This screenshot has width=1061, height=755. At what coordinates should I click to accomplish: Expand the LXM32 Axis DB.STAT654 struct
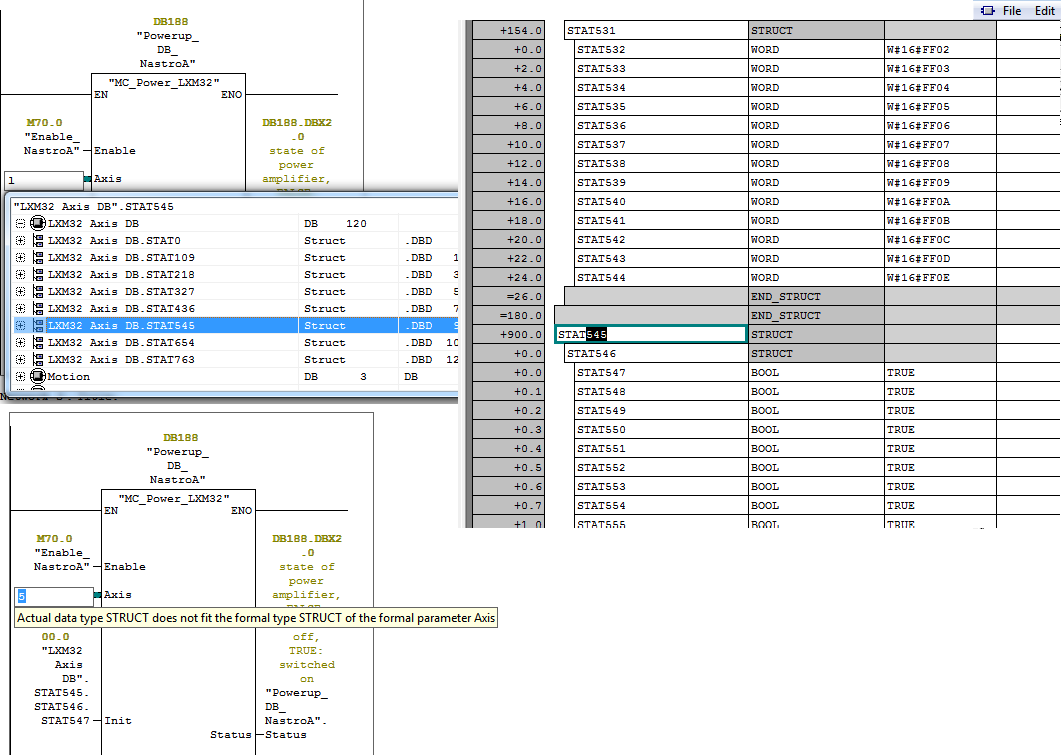(20, 343)
